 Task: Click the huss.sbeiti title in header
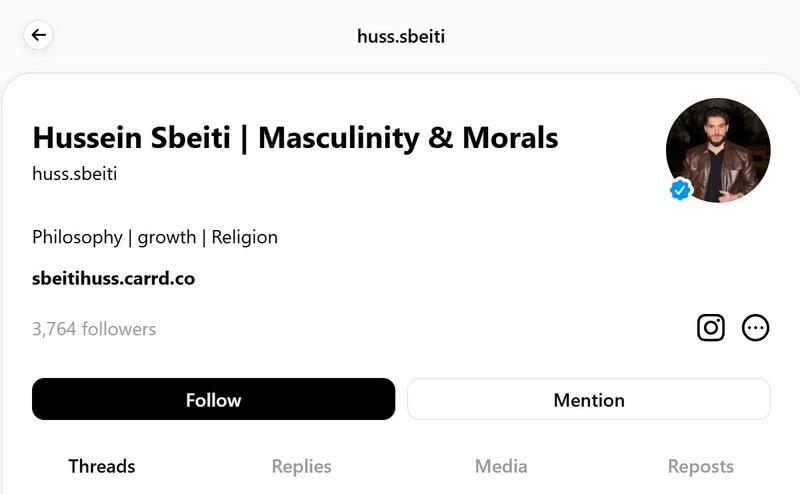(401, 36)
